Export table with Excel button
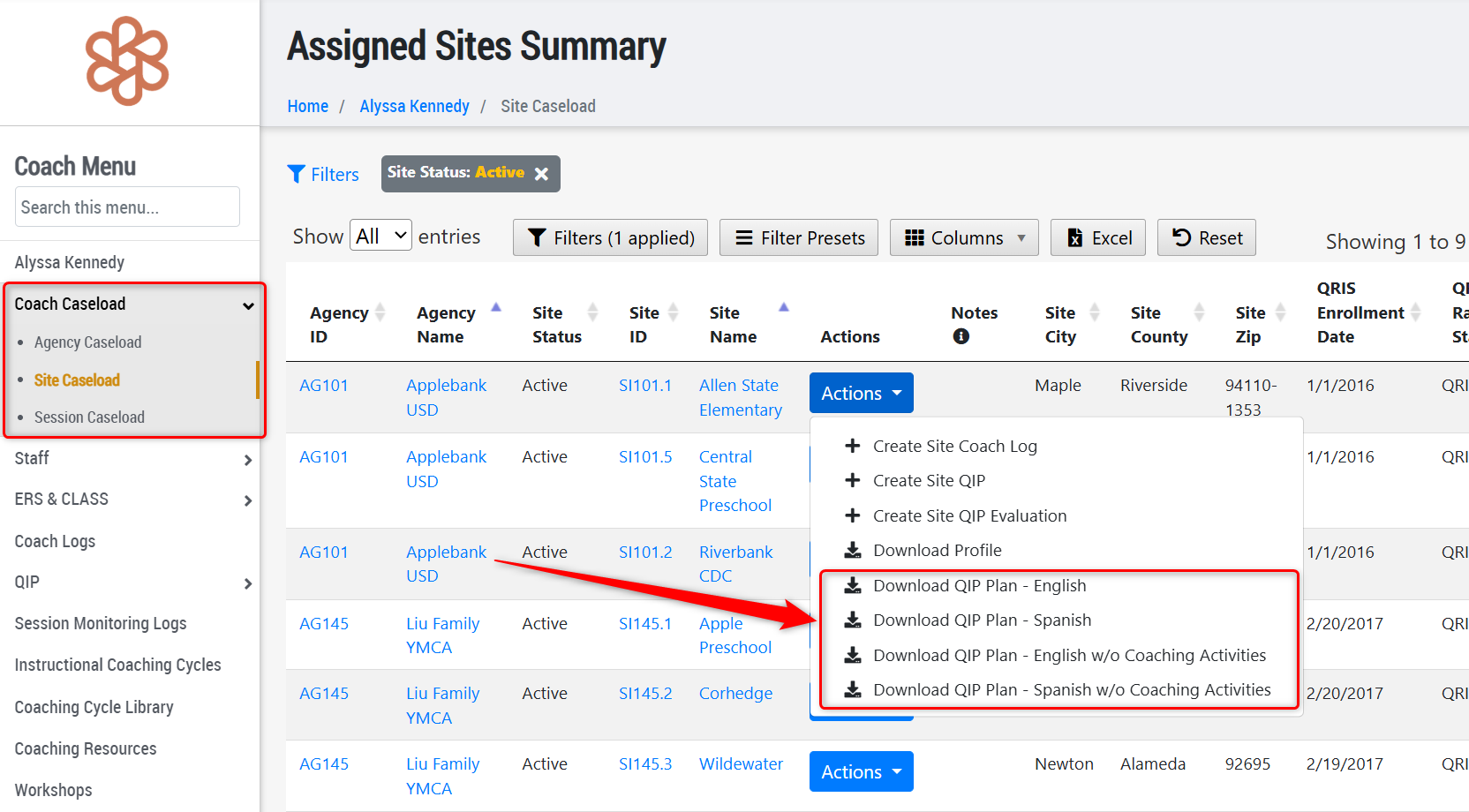 (1098, 237)
